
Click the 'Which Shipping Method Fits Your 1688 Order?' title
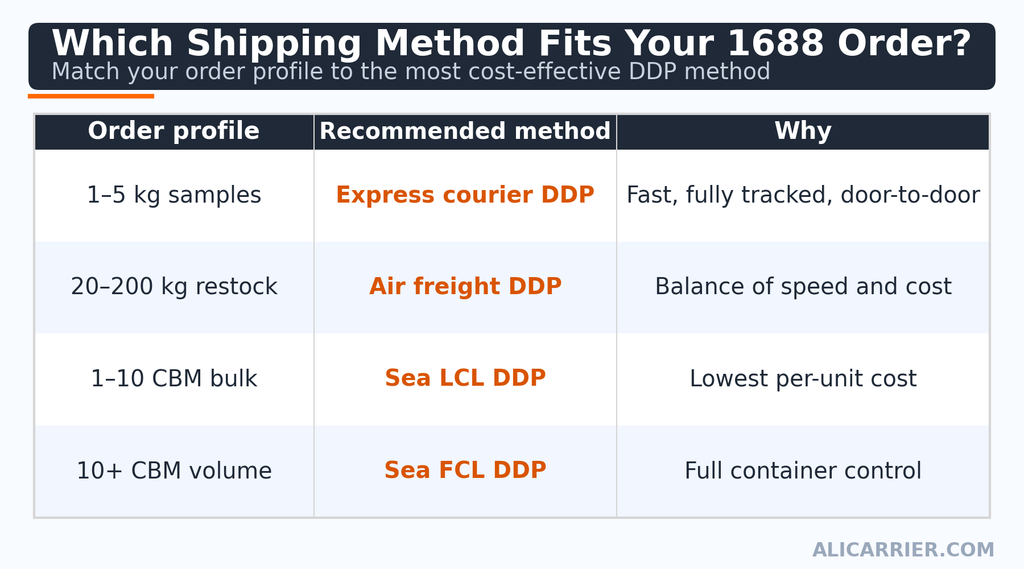tap(511, 44)
